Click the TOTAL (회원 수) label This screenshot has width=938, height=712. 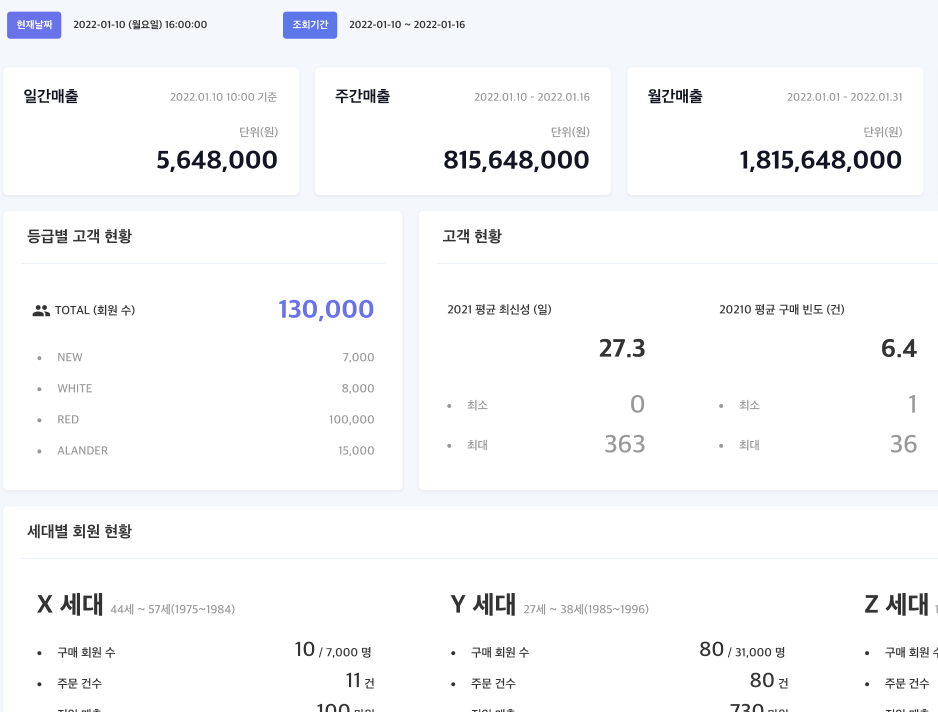pos(95,310)
